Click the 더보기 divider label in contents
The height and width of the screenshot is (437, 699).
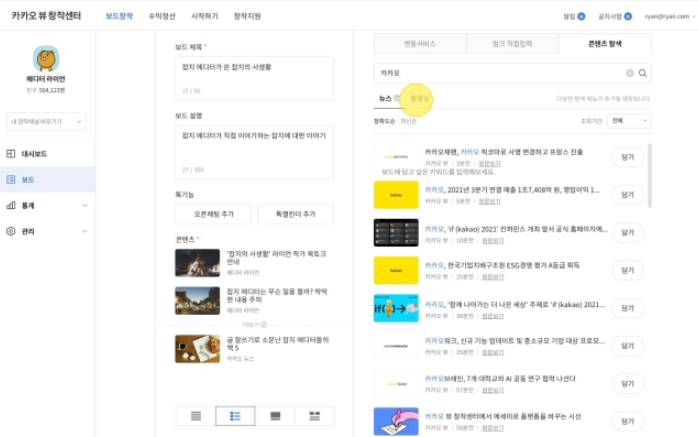(251, 325)
